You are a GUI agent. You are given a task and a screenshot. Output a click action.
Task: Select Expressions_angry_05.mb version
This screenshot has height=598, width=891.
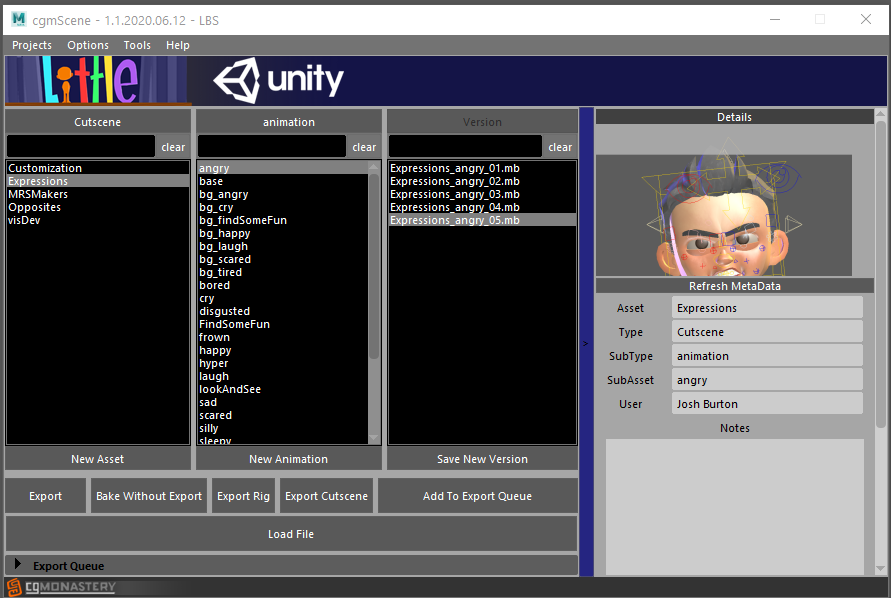pos(482,221)
